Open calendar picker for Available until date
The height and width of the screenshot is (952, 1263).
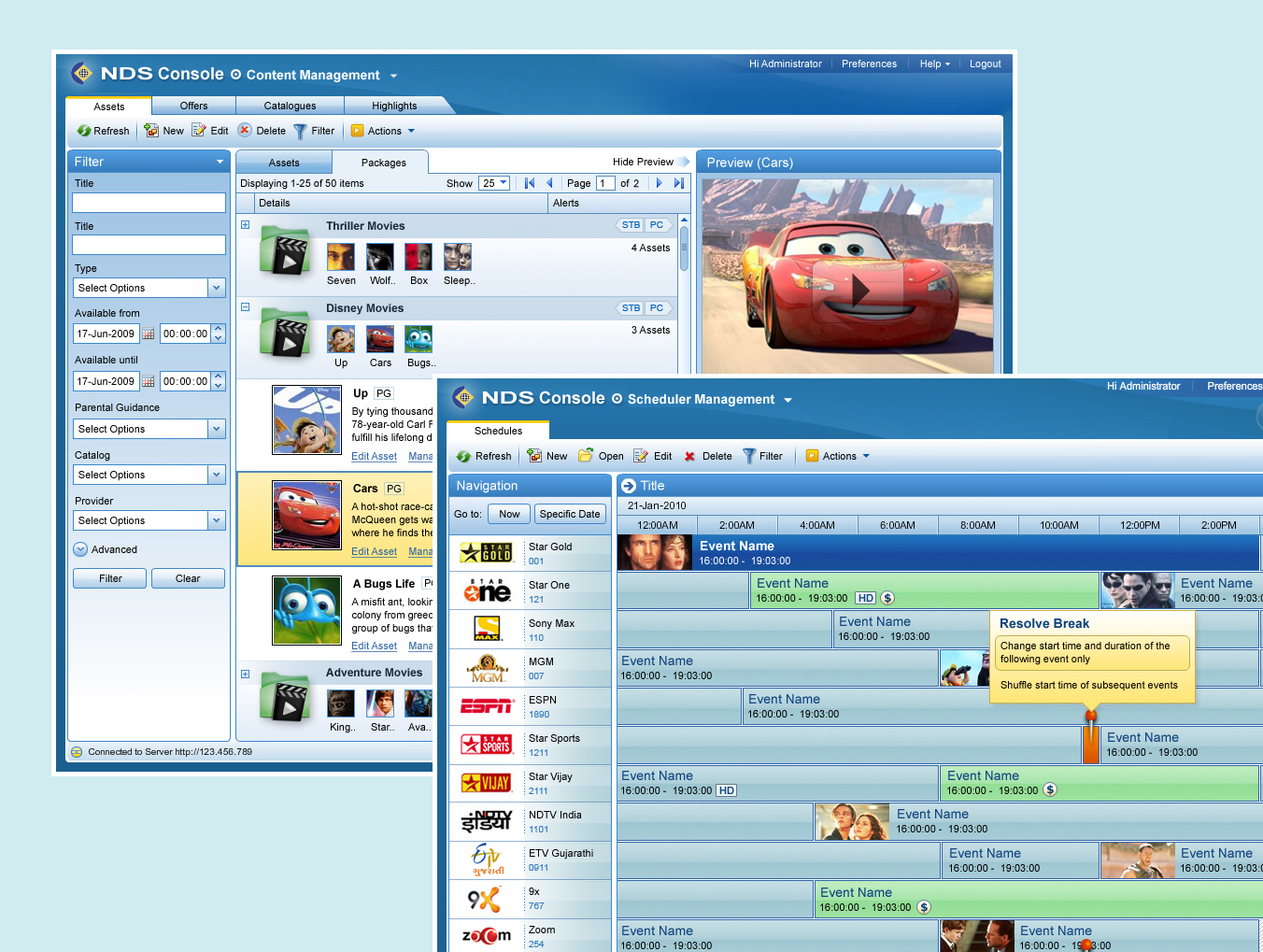point(149,381)
